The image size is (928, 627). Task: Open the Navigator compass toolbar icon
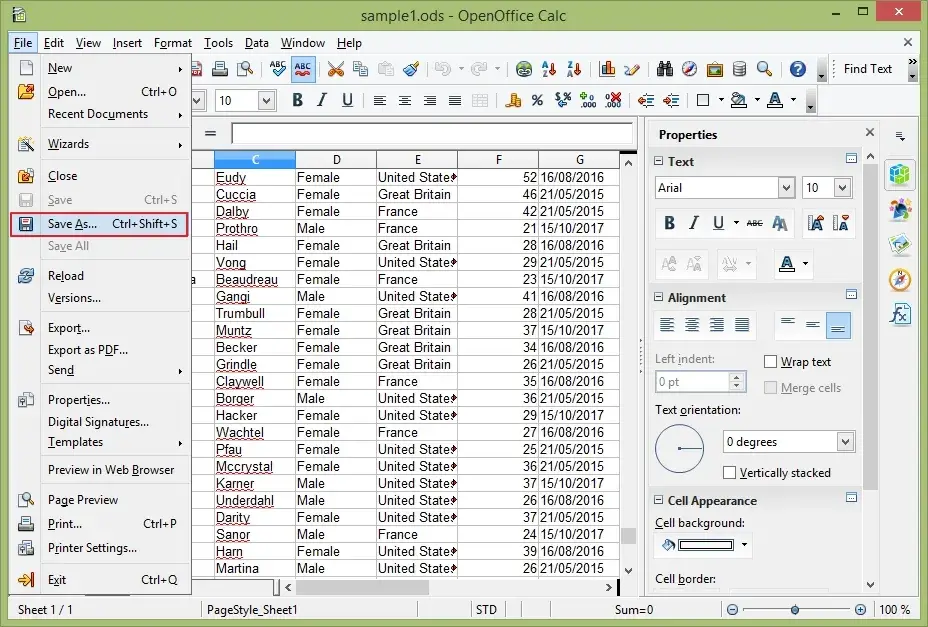(x=689, y=69)
